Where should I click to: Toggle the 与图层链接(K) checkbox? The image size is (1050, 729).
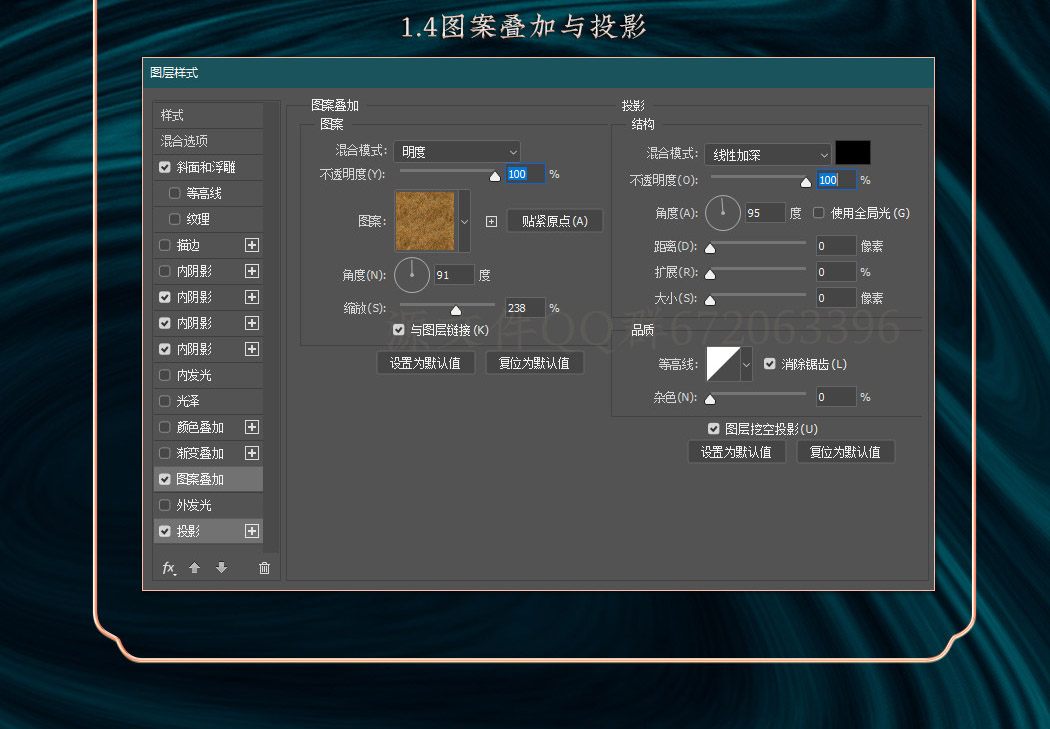click(x=399, y=330)
